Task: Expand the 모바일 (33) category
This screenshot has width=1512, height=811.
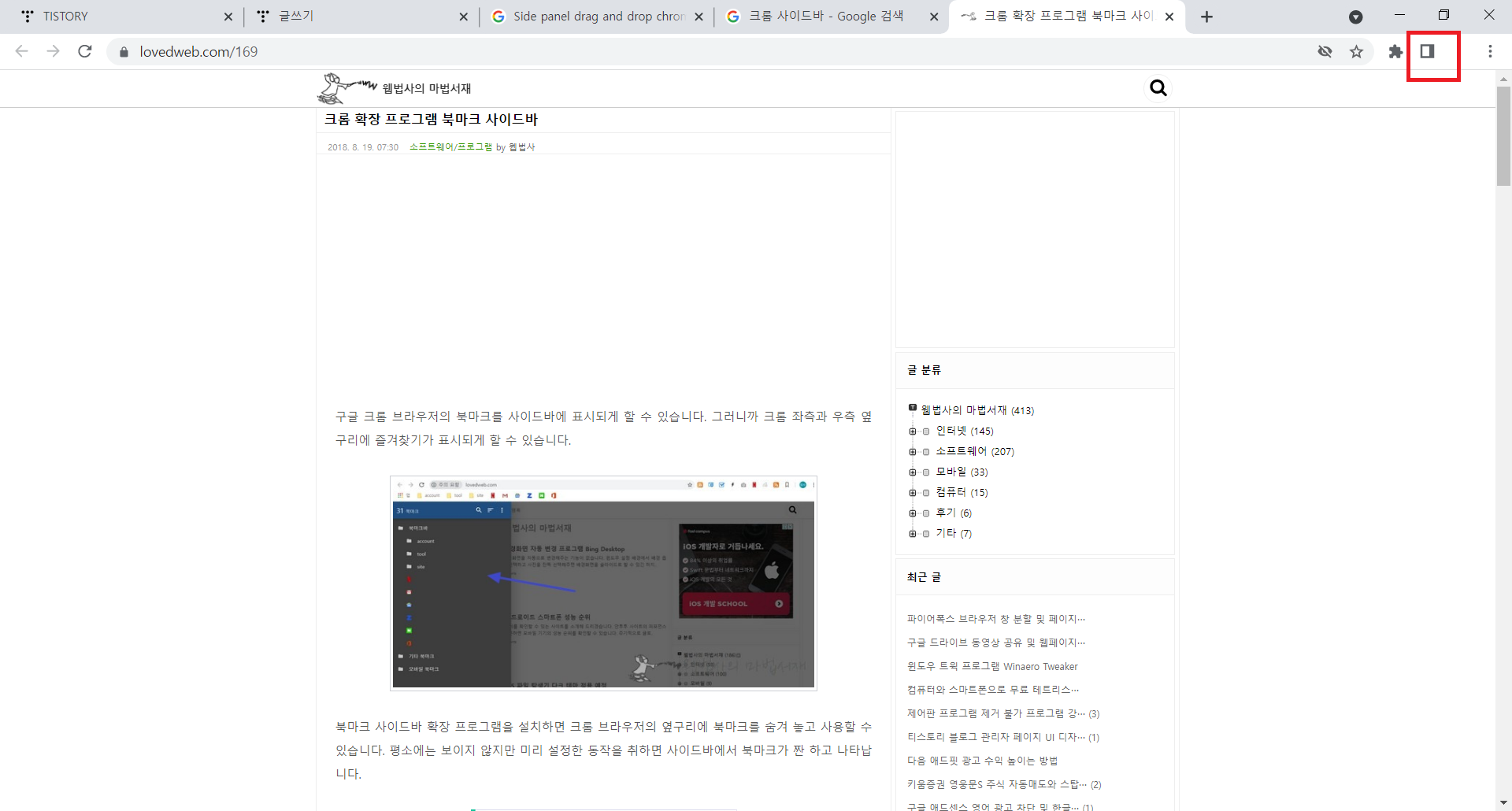Action: (x=913, y=472)
